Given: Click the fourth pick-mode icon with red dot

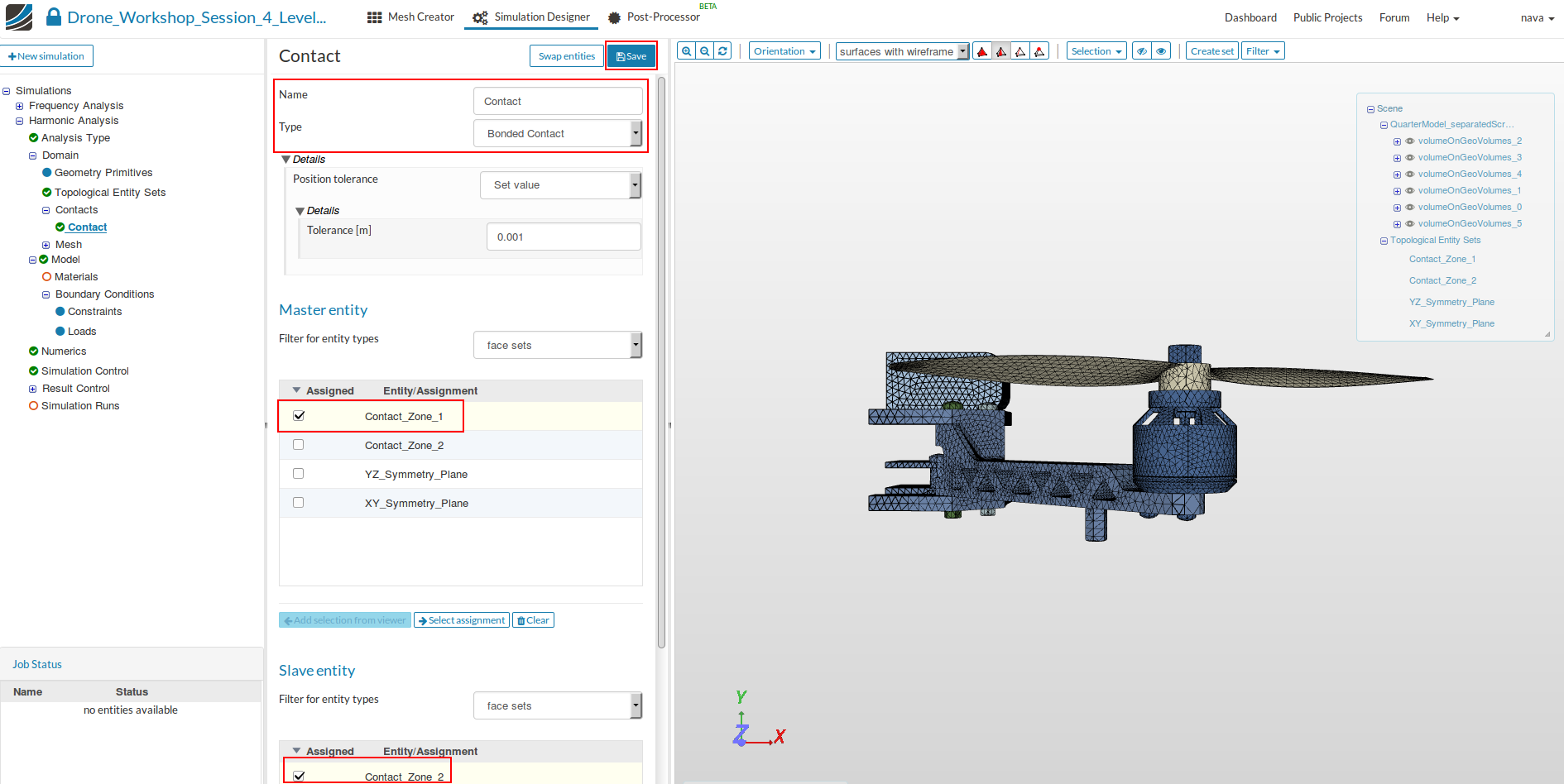Looking at the screenshot, I should (1039, 51).
